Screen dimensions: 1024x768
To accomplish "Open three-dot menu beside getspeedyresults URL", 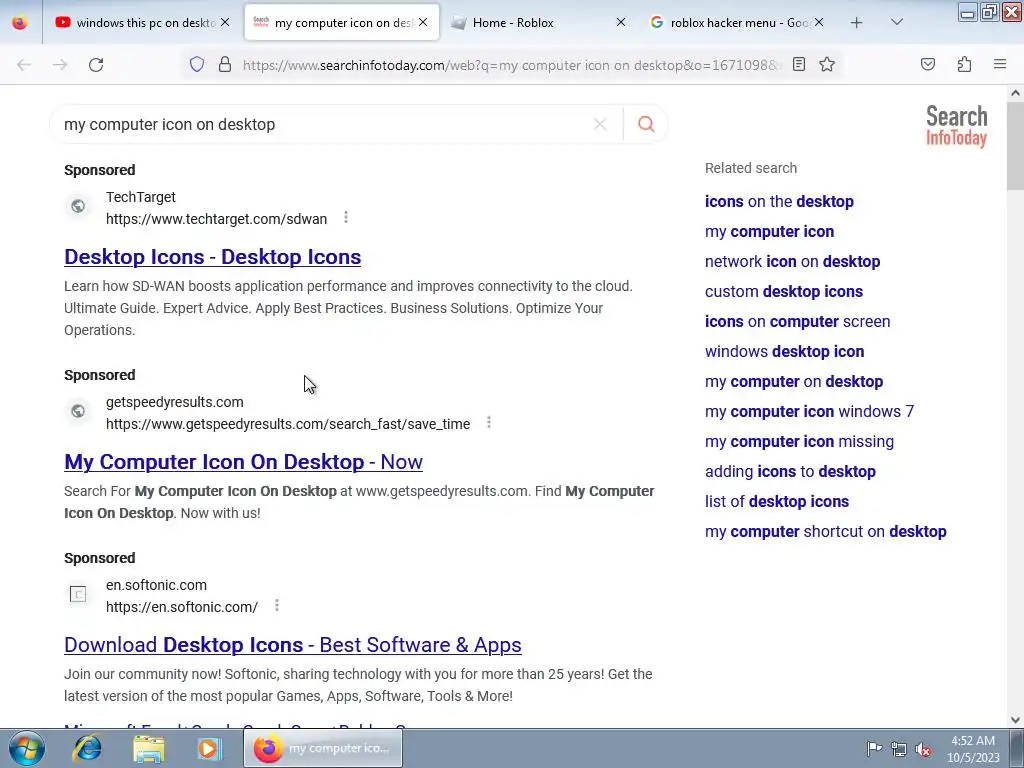I will pos(488,423).
